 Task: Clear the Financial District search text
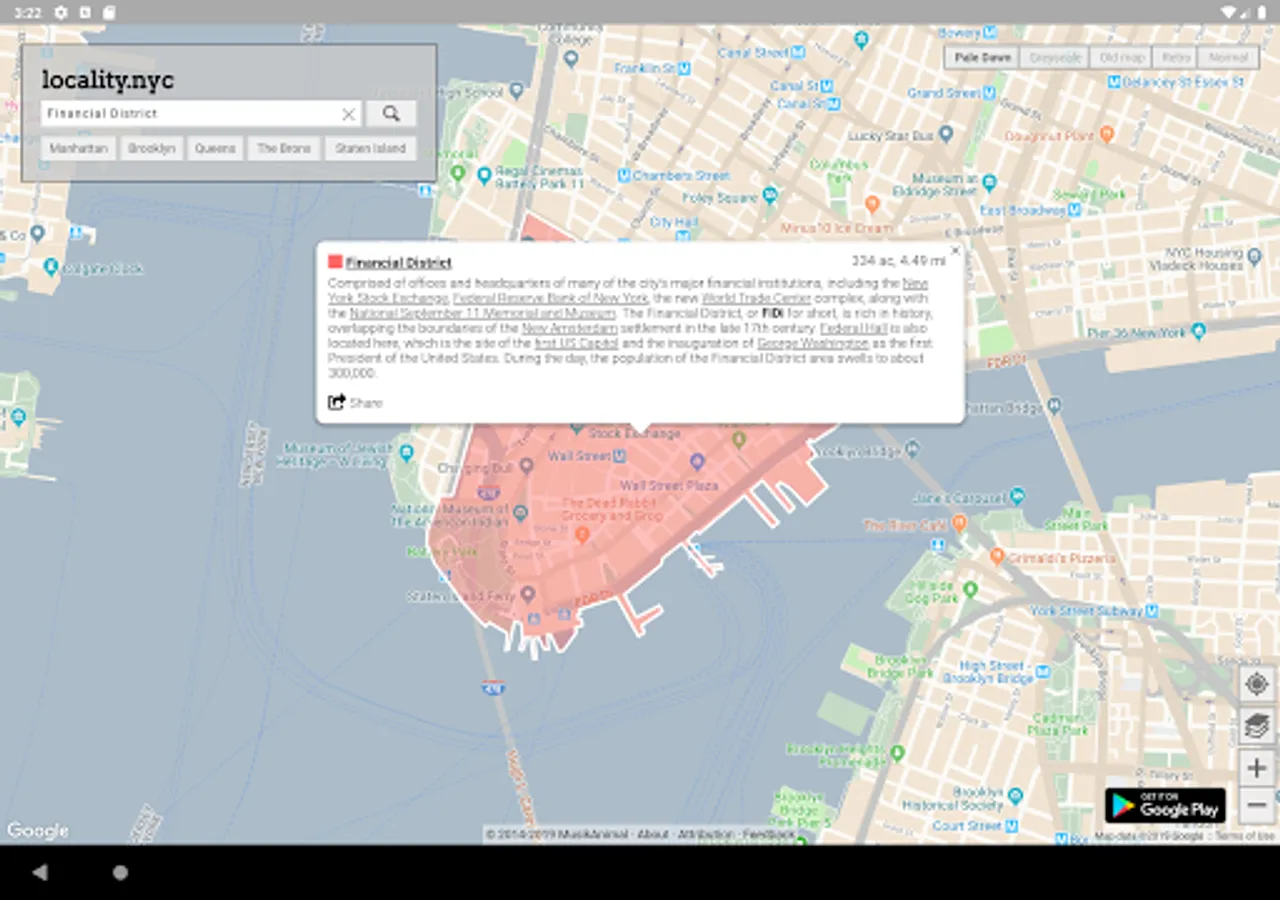point(348,114)
